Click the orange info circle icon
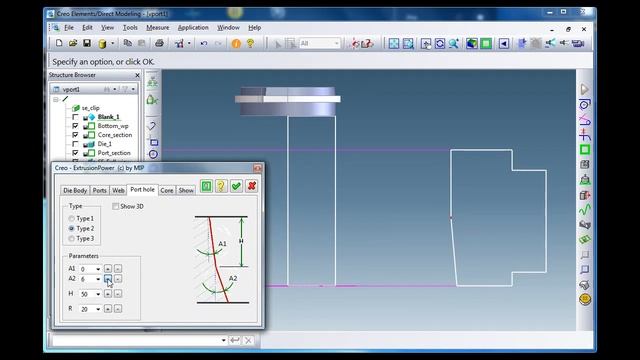 pos(236,43)
